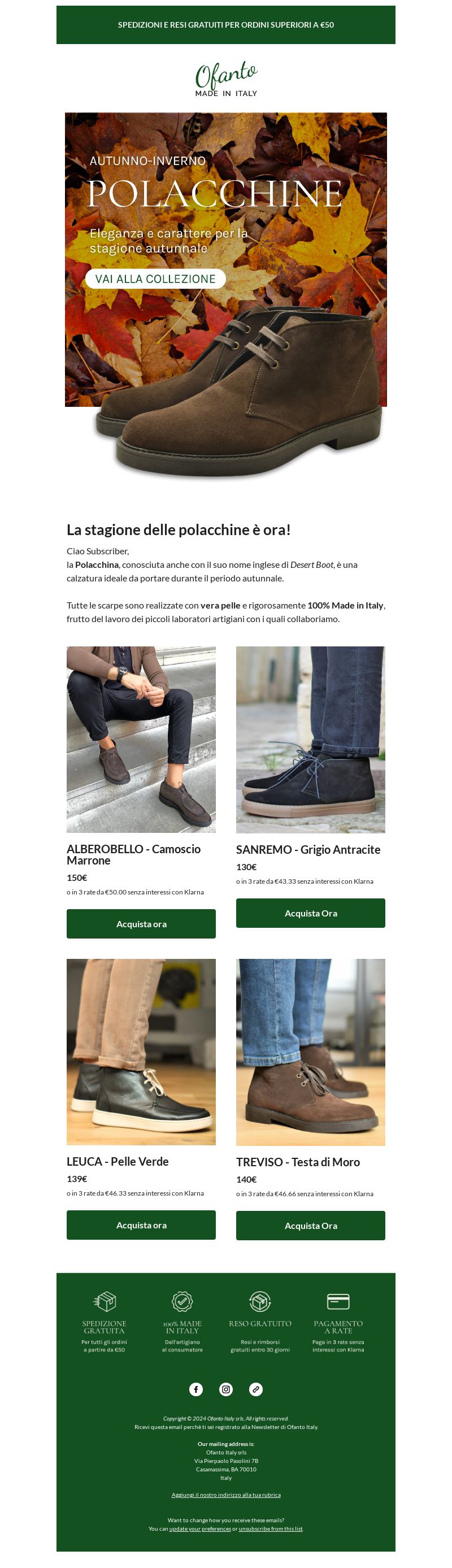Click the unsubscribe from this list link

point(271,1528)
